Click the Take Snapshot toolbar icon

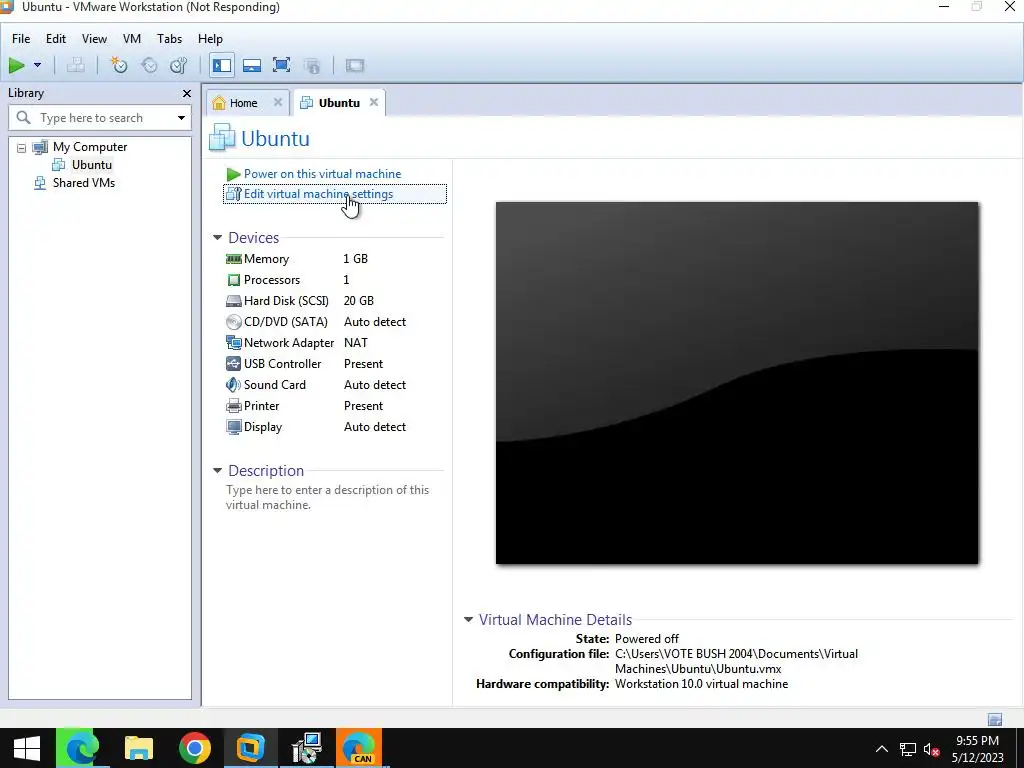click(x=119, y=65)
